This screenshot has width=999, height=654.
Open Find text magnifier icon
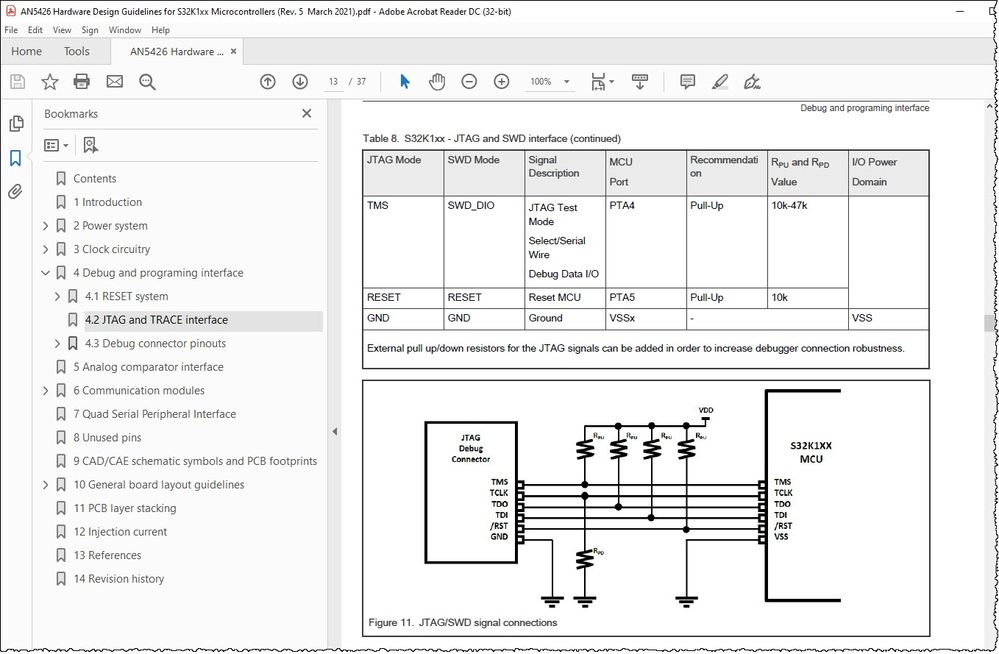pos(147,82)
